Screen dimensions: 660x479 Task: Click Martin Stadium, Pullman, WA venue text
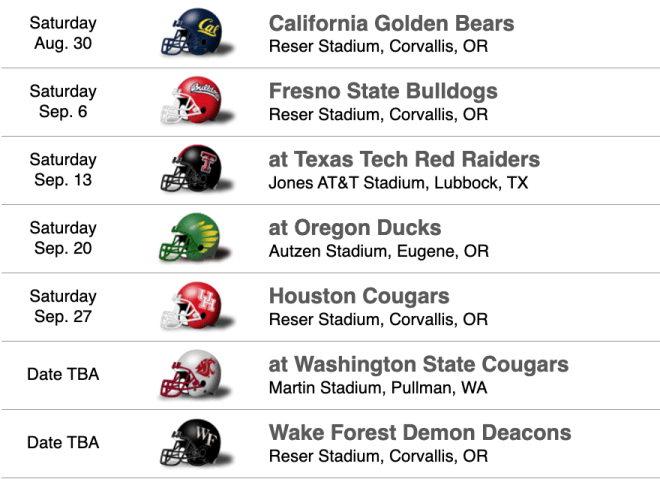point(378,388)
